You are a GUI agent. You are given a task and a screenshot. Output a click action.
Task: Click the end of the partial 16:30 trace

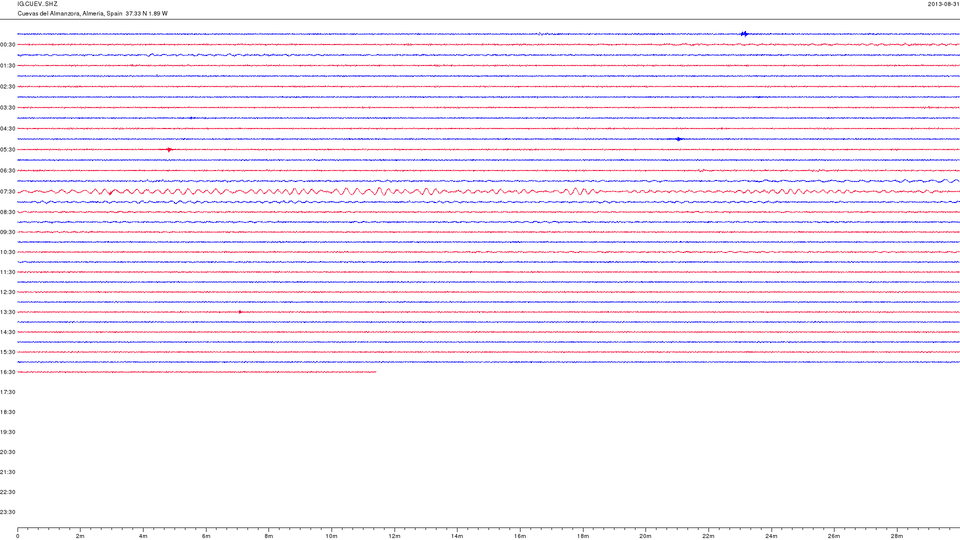pyautogui.click(x=375, y=372)
